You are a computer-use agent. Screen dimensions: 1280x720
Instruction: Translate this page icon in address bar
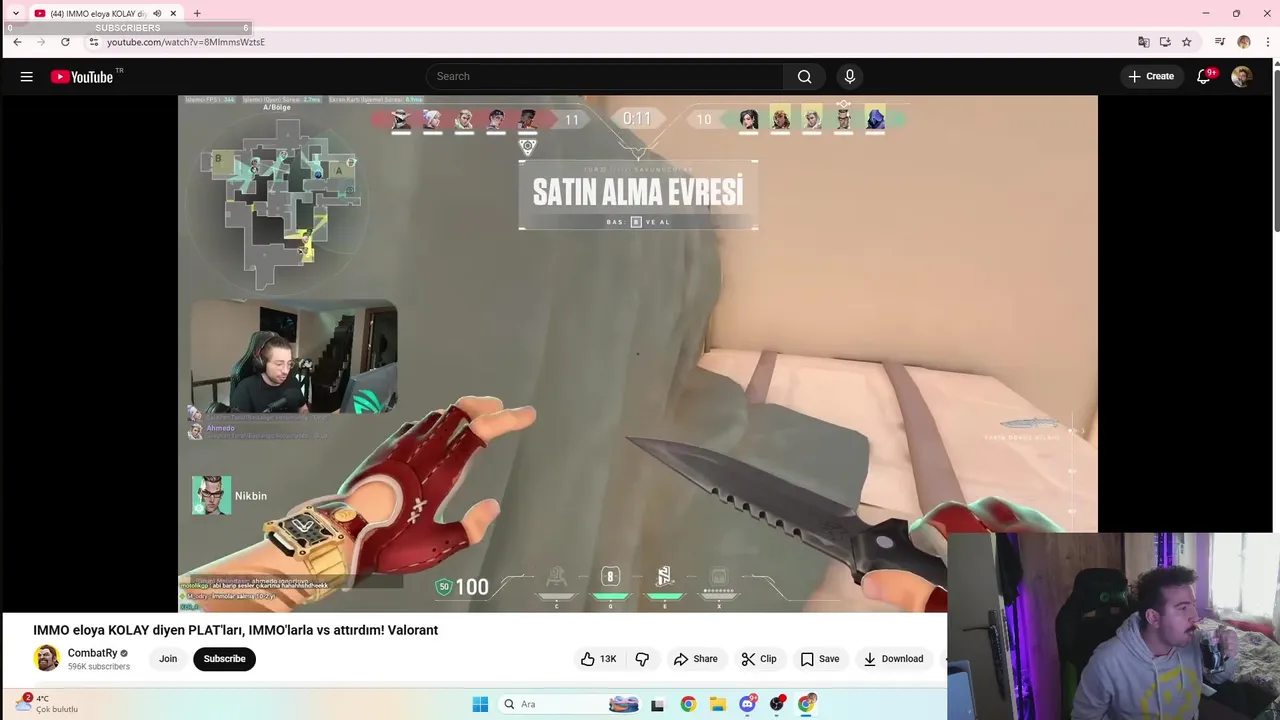(x=1143, y=42)
